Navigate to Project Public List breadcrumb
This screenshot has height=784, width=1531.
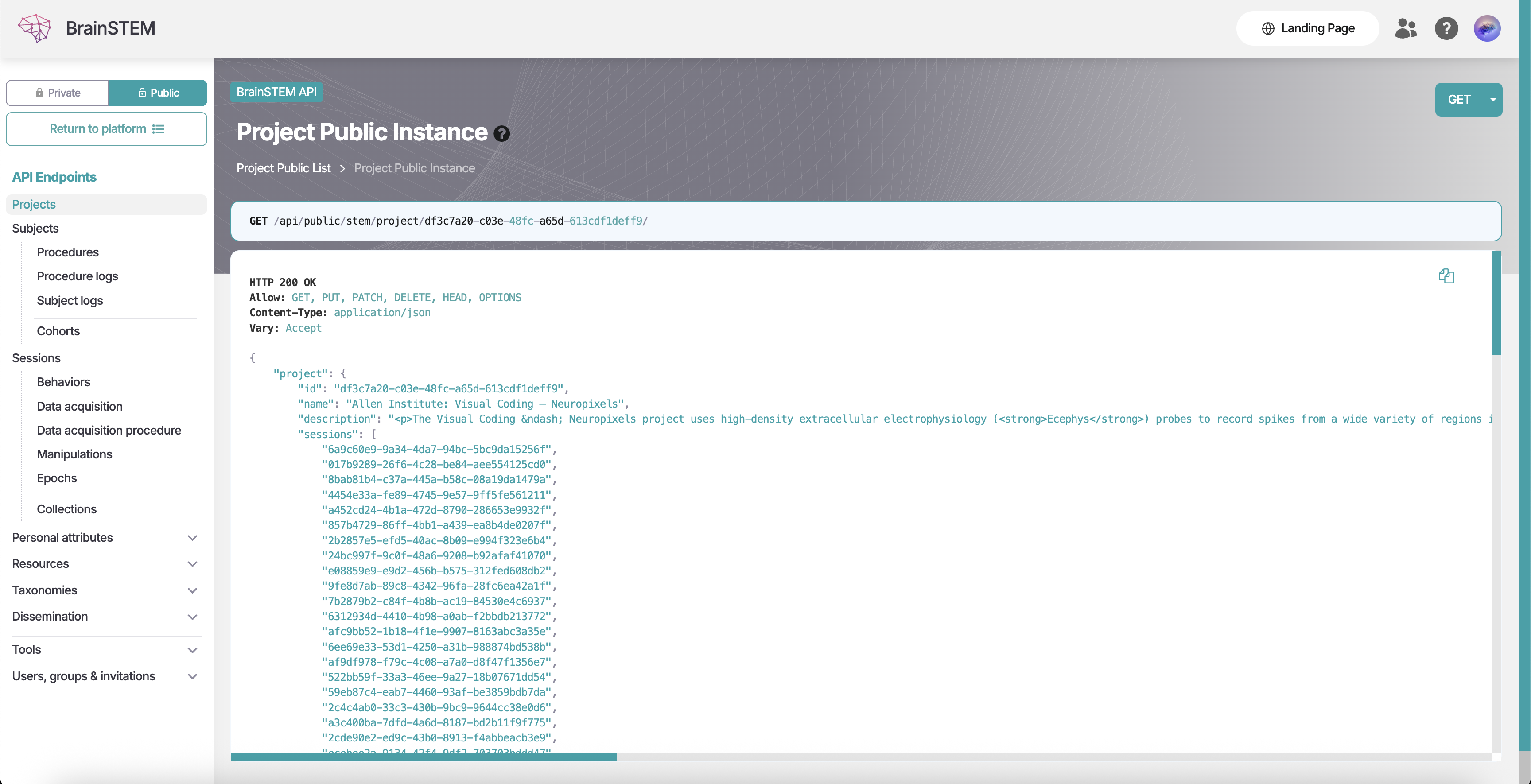click(x=284, y=168)
